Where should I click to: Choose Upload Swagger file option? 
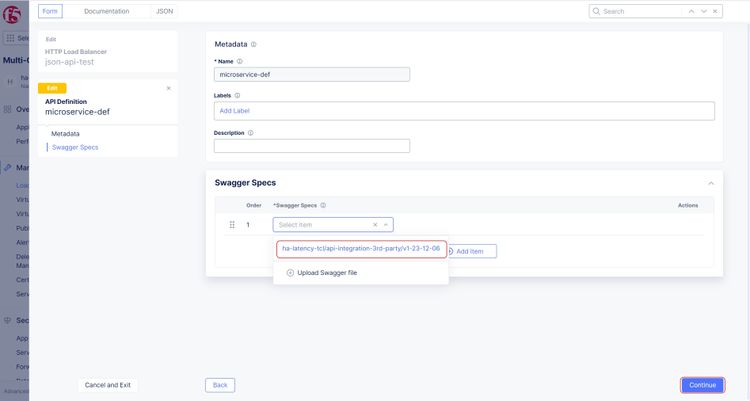(x=321, y=272)
